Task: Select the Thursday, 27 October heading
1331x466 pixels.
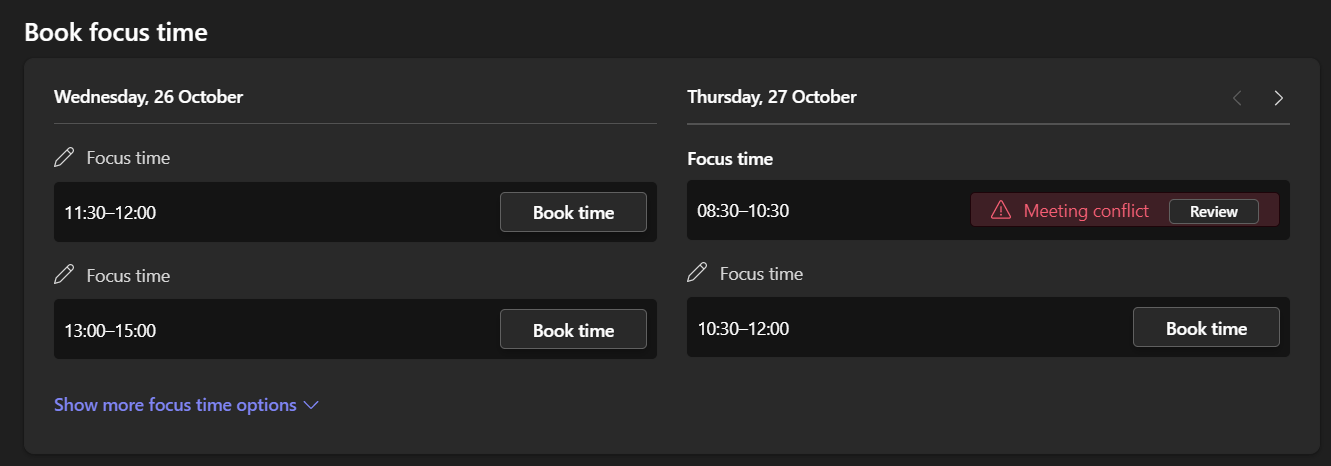Action: click(x=771, y=97)
